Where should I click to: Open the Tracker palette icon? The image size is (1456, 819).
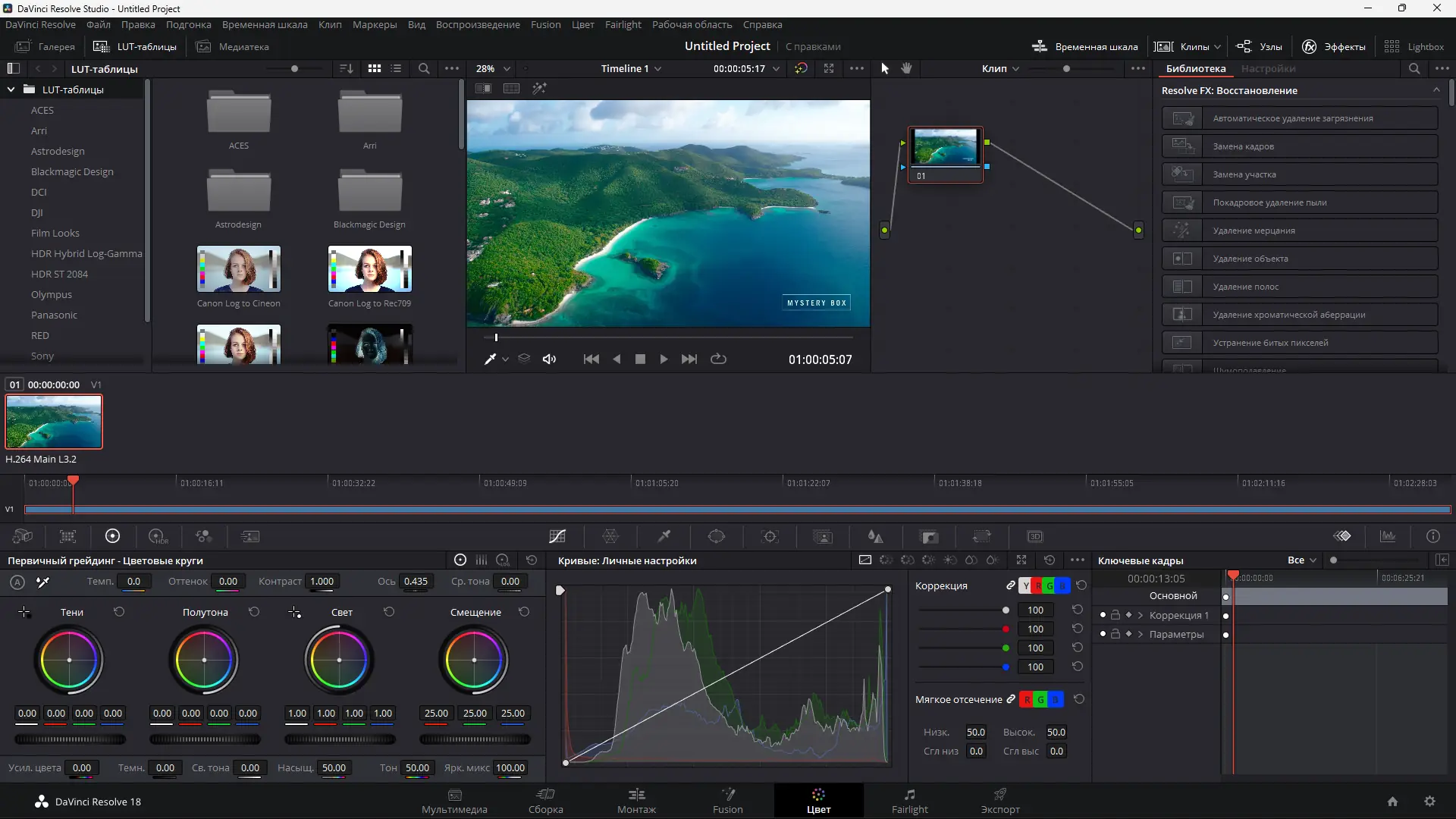pos(770,537)
